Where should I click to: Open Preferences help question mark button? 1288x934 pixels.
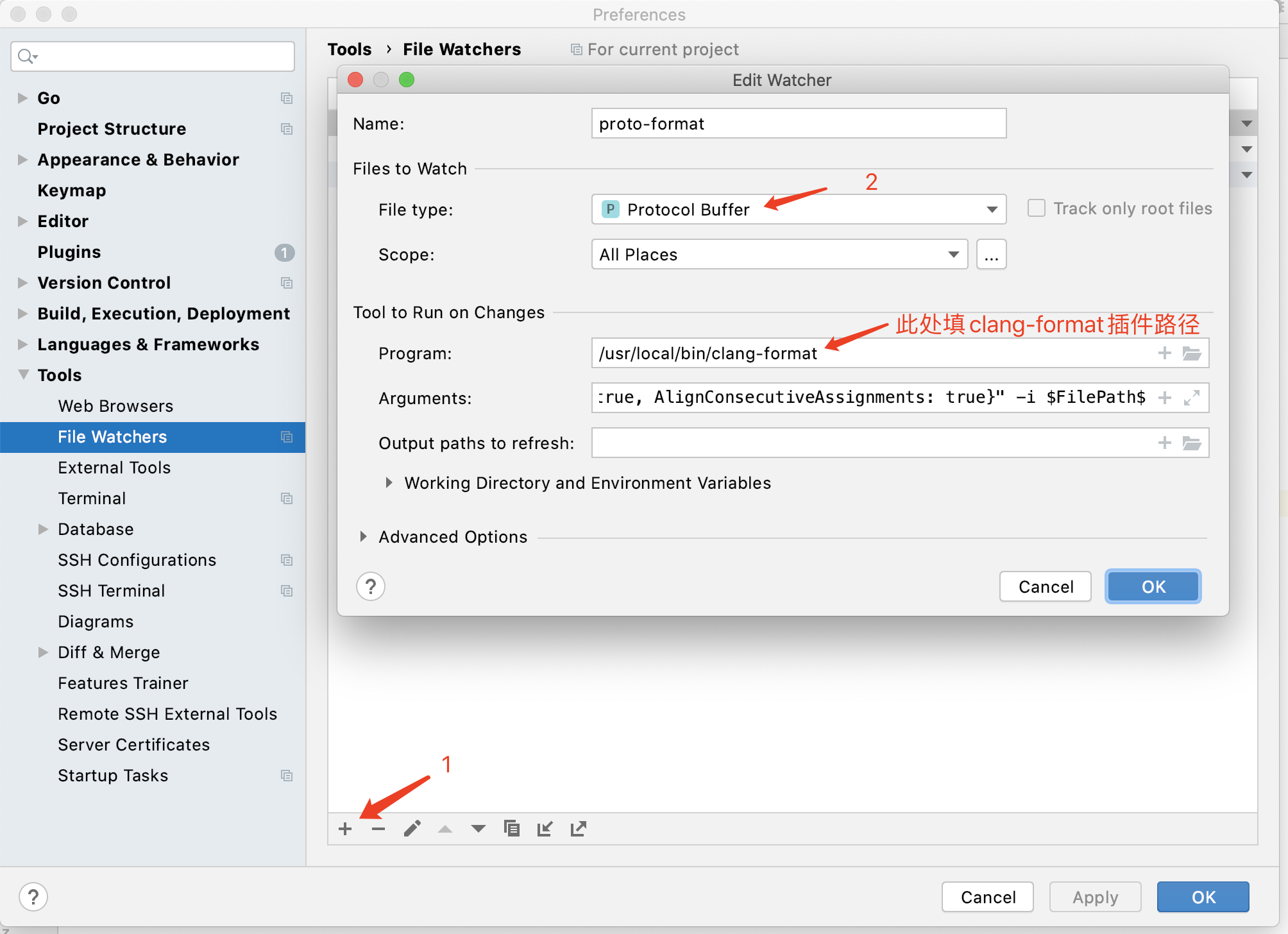(x=33, y=897)
